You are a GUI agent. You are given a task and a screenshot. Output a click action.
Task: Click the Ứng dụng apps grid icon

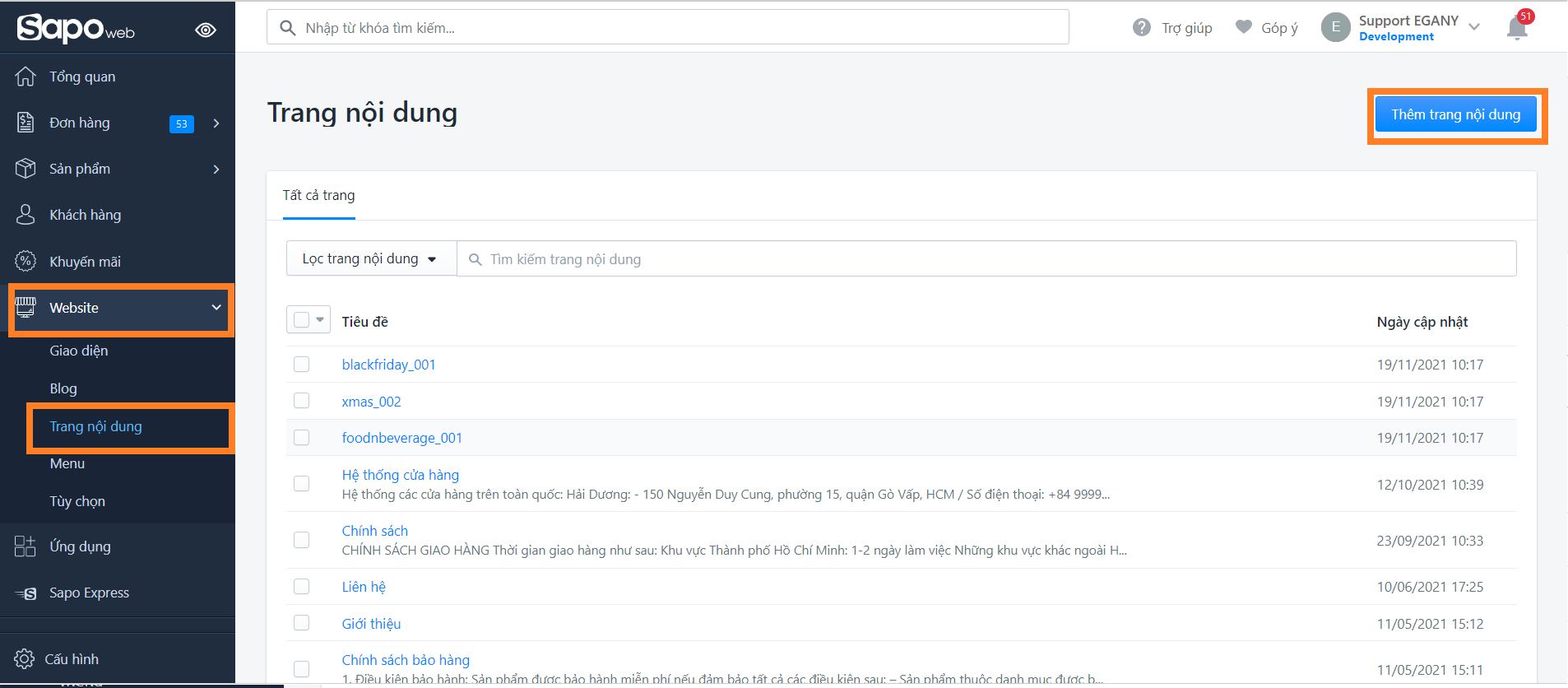26,546
